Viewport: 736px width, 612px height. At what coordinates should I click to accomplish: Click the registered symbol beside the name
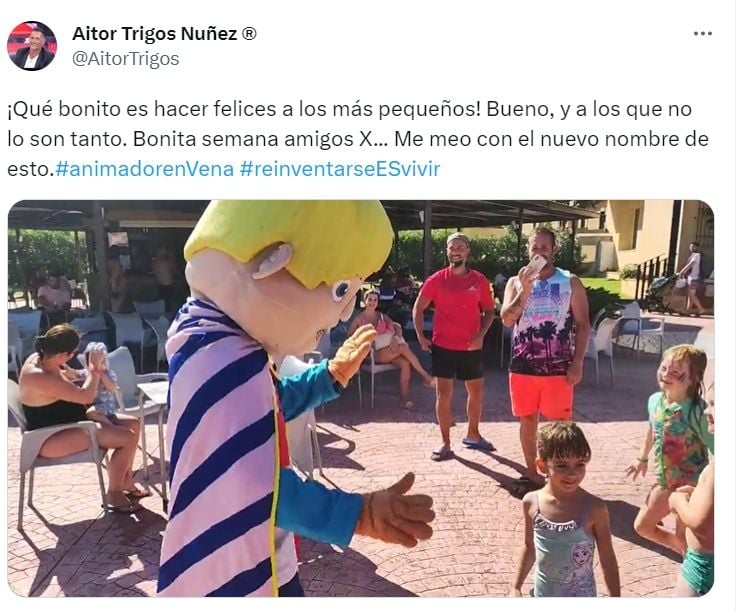[249, 34]
